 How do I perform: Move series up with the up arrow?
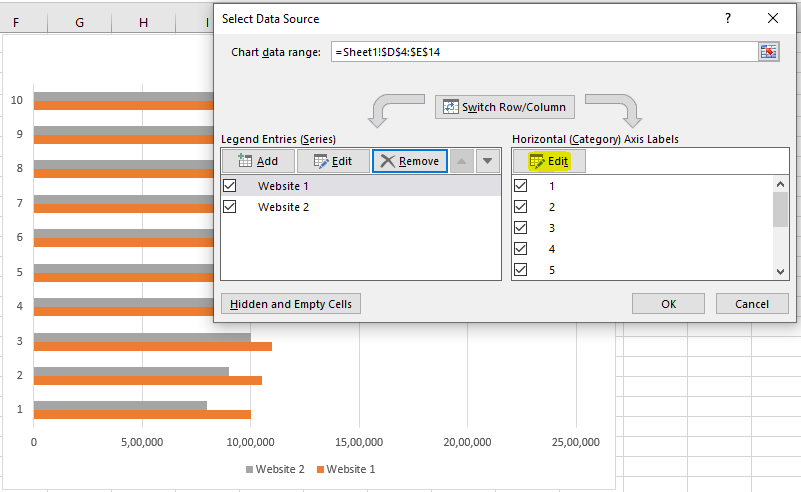tap(461, 161)
